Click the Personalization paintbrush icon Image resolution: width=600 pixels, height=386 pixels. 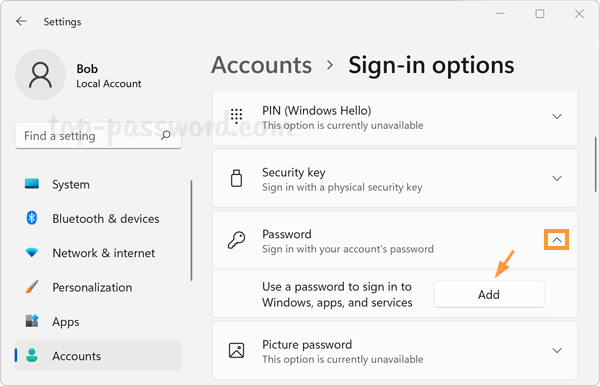click(x=31, y=287)
